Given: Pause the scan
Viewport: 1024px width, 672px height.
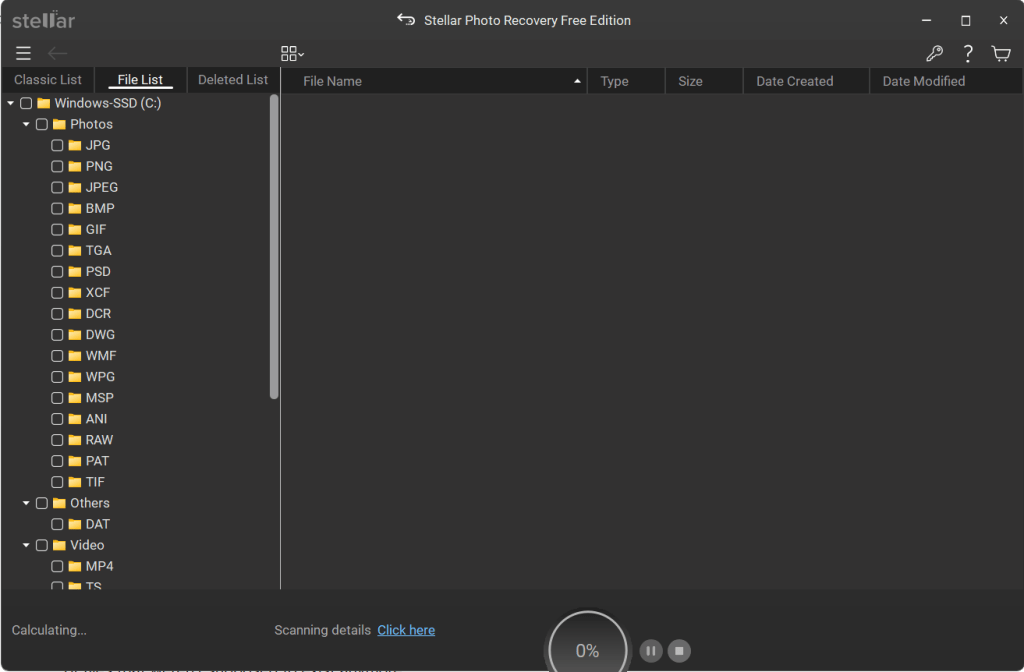Looking at the screenshot, I should click(x=650, y=650).
